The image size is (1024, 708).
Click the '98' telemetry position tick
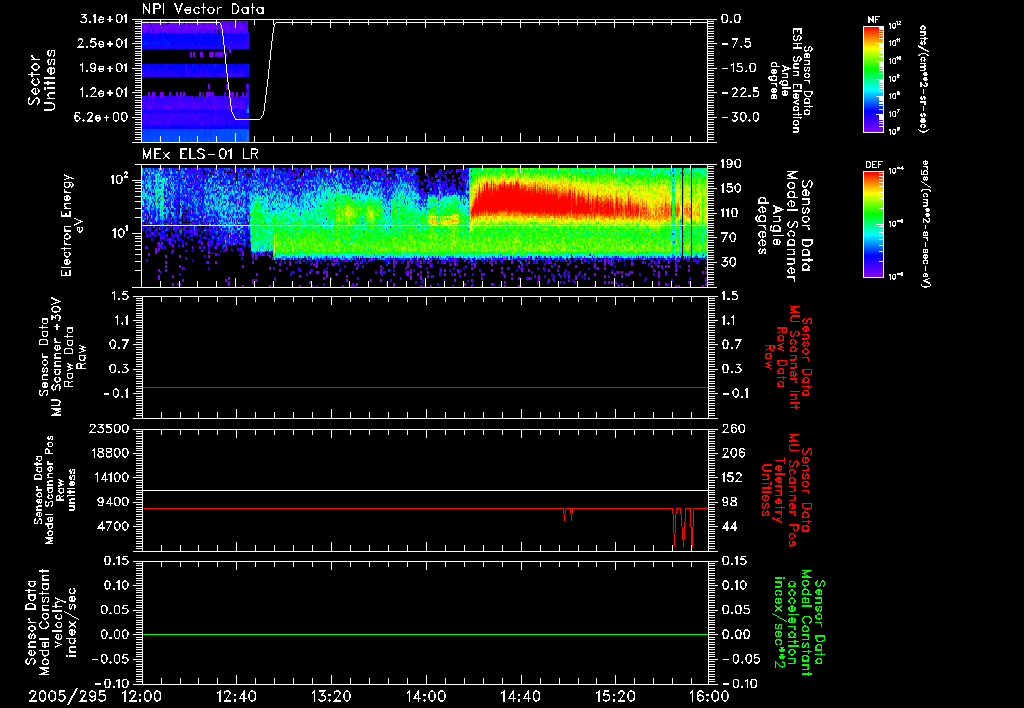[x=729, y=502]
